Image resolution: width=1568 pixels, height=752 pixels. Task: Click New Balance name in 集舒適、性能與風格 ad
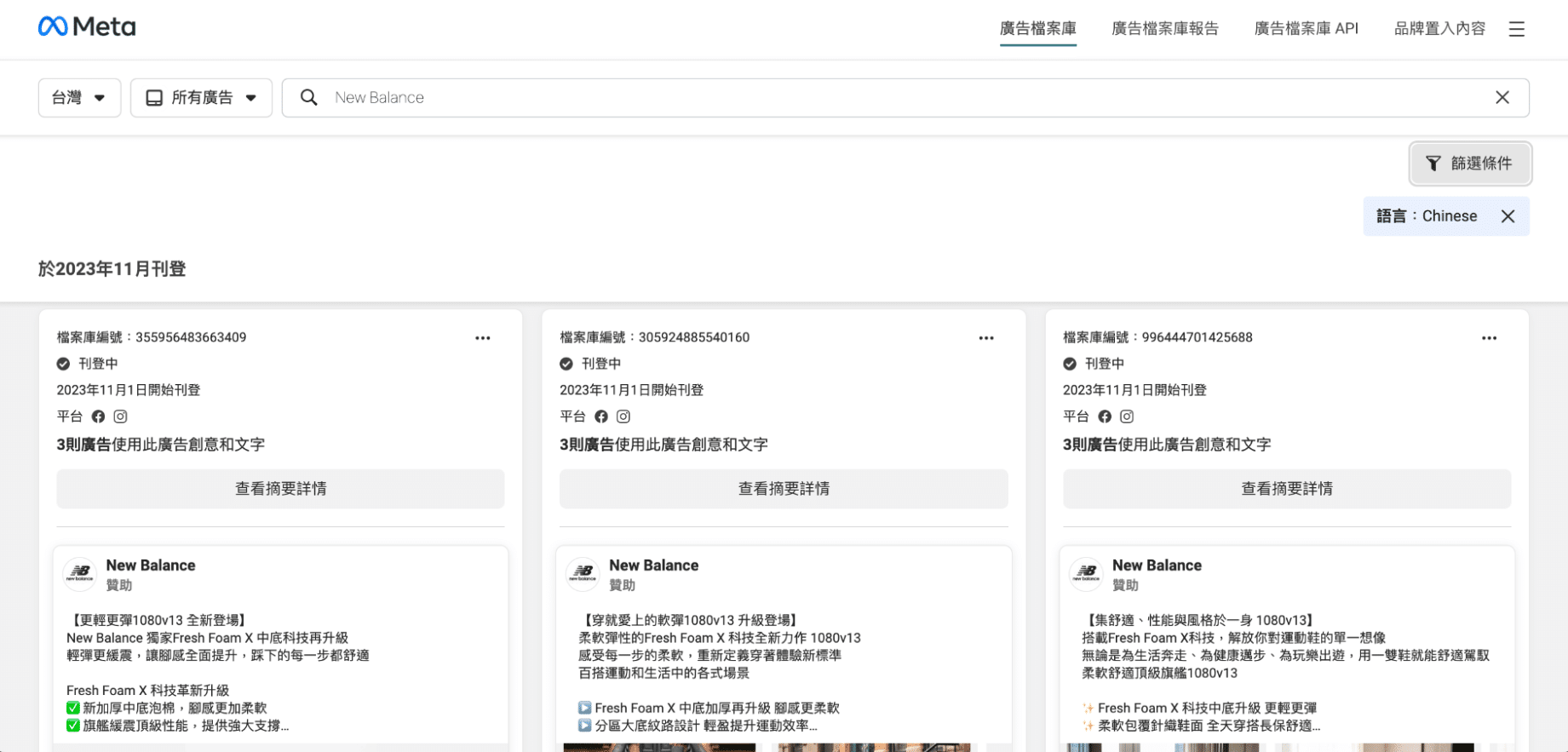pyautogui.click(x=1157, y=565)
